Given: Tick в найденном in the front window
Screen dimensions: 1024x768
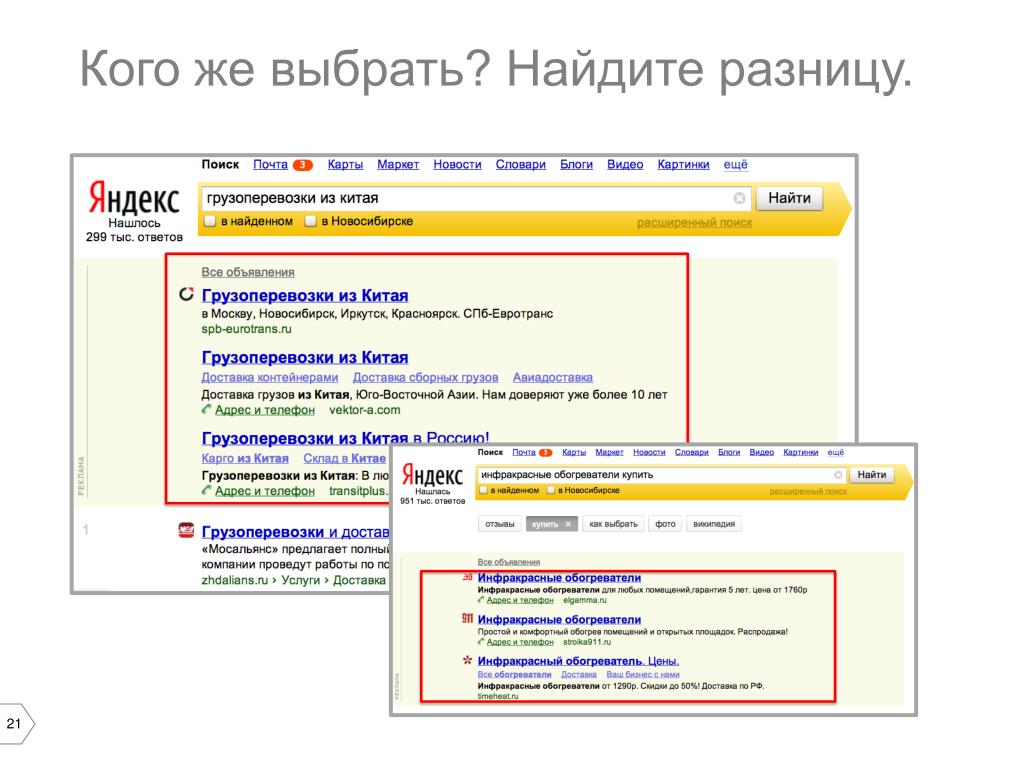Looking at the screenshot, I should 484,490.
